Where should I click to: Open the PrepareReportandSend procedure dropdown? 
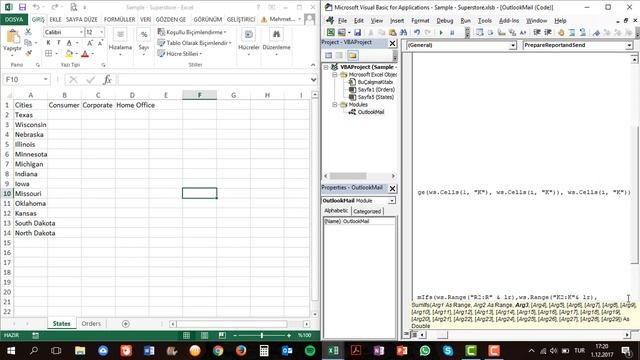629,45
